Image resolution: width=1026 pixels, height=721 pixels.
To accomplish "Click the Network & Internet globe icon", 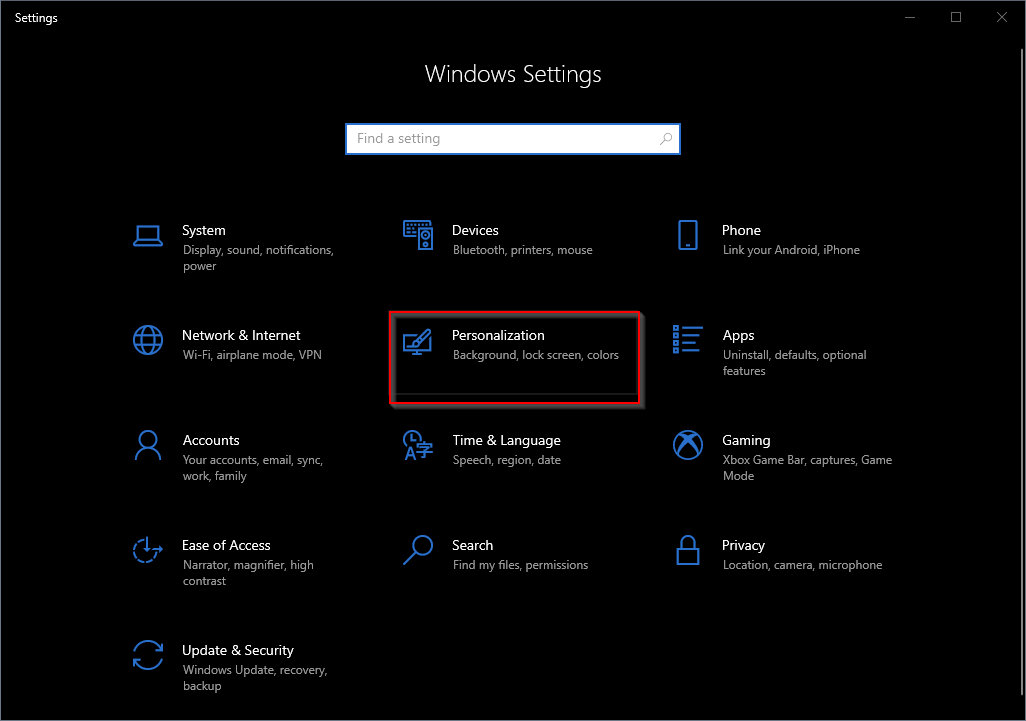I will click(148, 340).
